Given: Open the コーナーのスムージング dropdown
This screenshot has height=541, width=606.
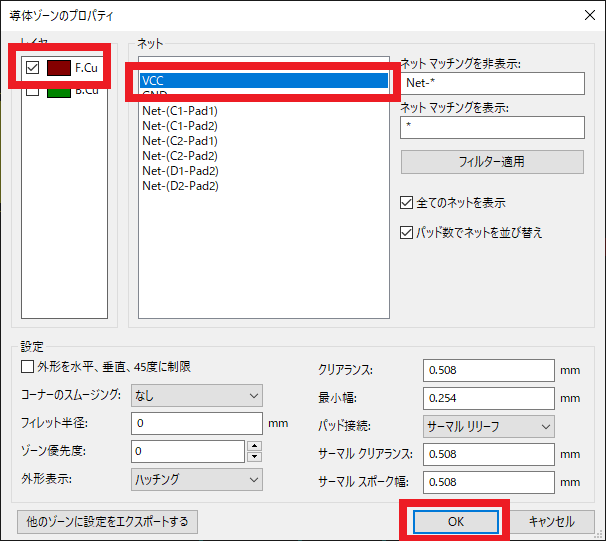Looking at the screenshot, I should click(196, 395).
